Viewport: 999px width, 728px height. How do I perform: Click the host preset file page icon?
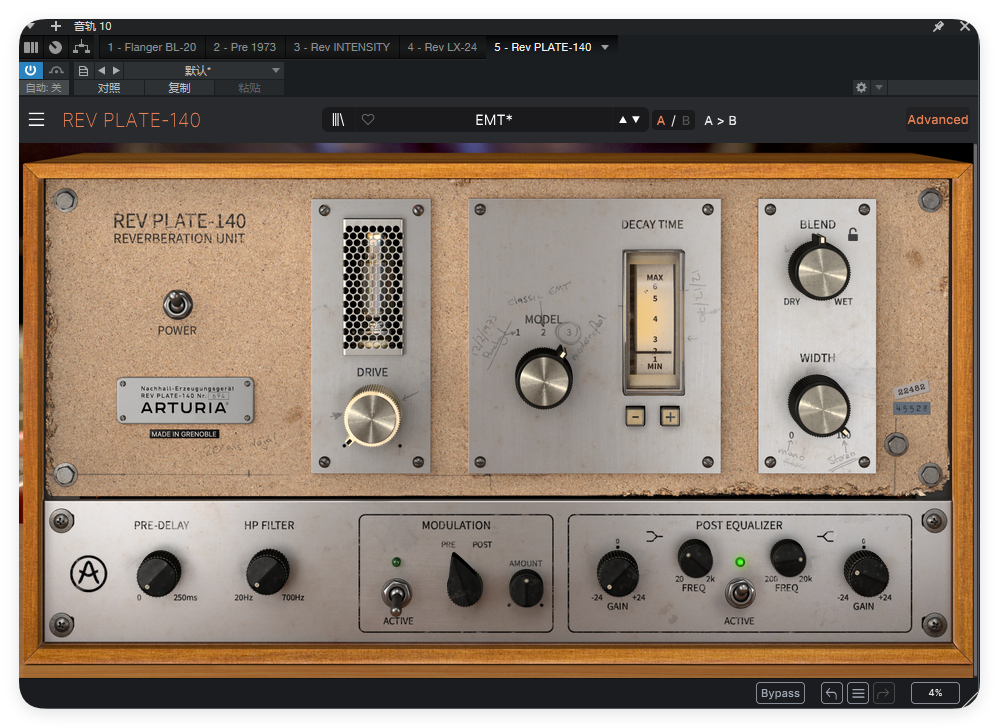pyautogui.click(x=83, y=70)
